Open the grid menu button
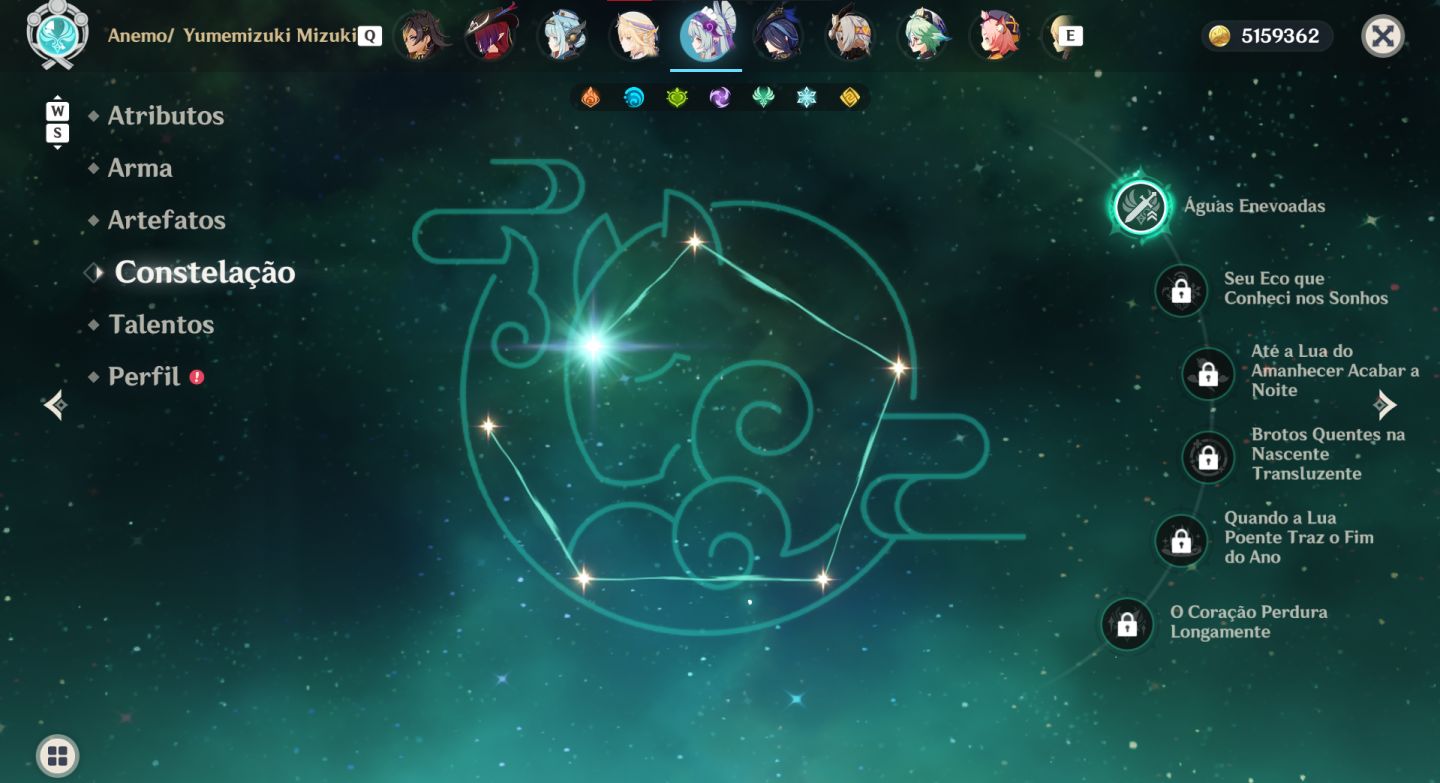1440x783 pixels. 58,756
